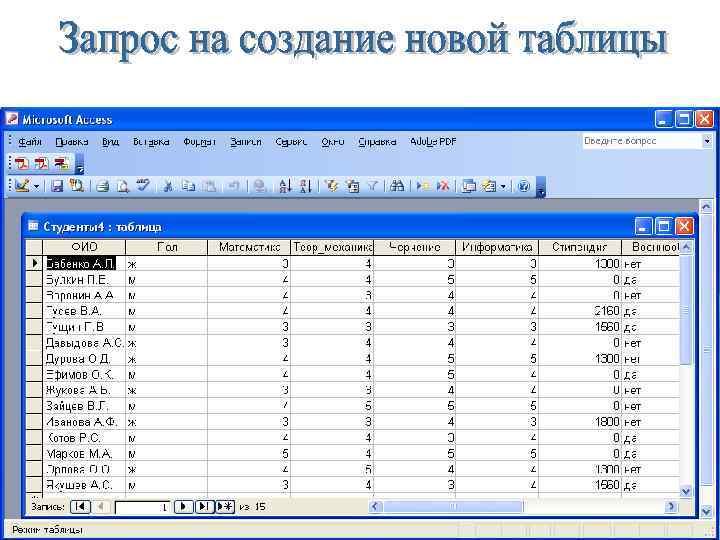The image size is (720, 540).
Task: Click the row selector for Бабенко А.Л.
Action: 34,264
